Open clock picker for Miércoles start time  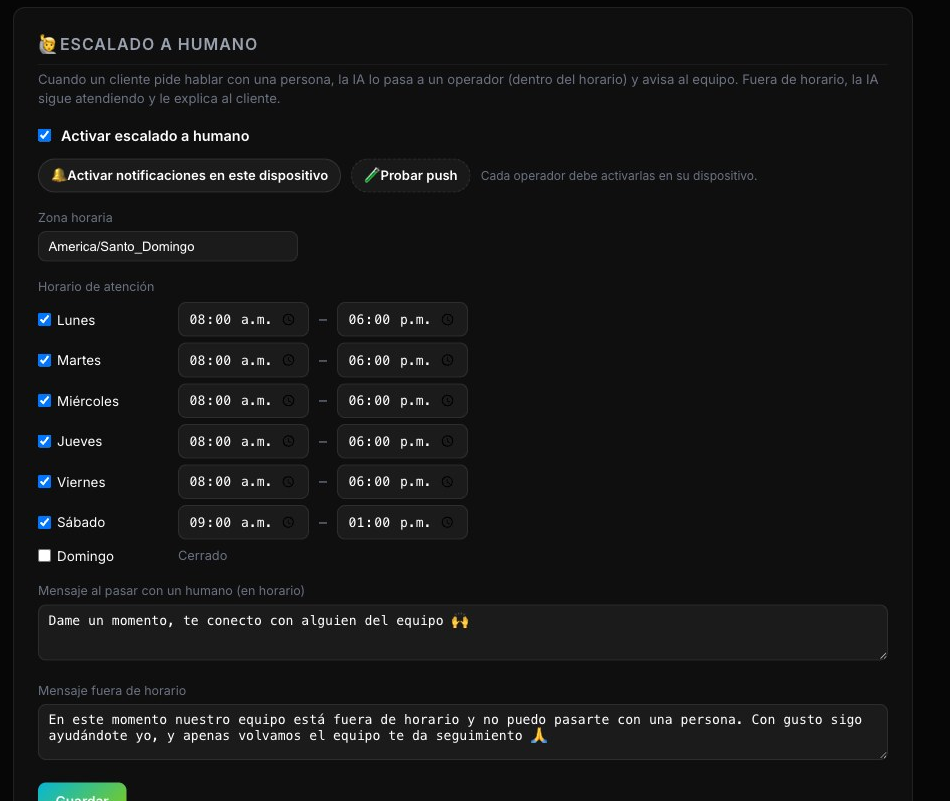pyautogui.click(x=288, y=400)
